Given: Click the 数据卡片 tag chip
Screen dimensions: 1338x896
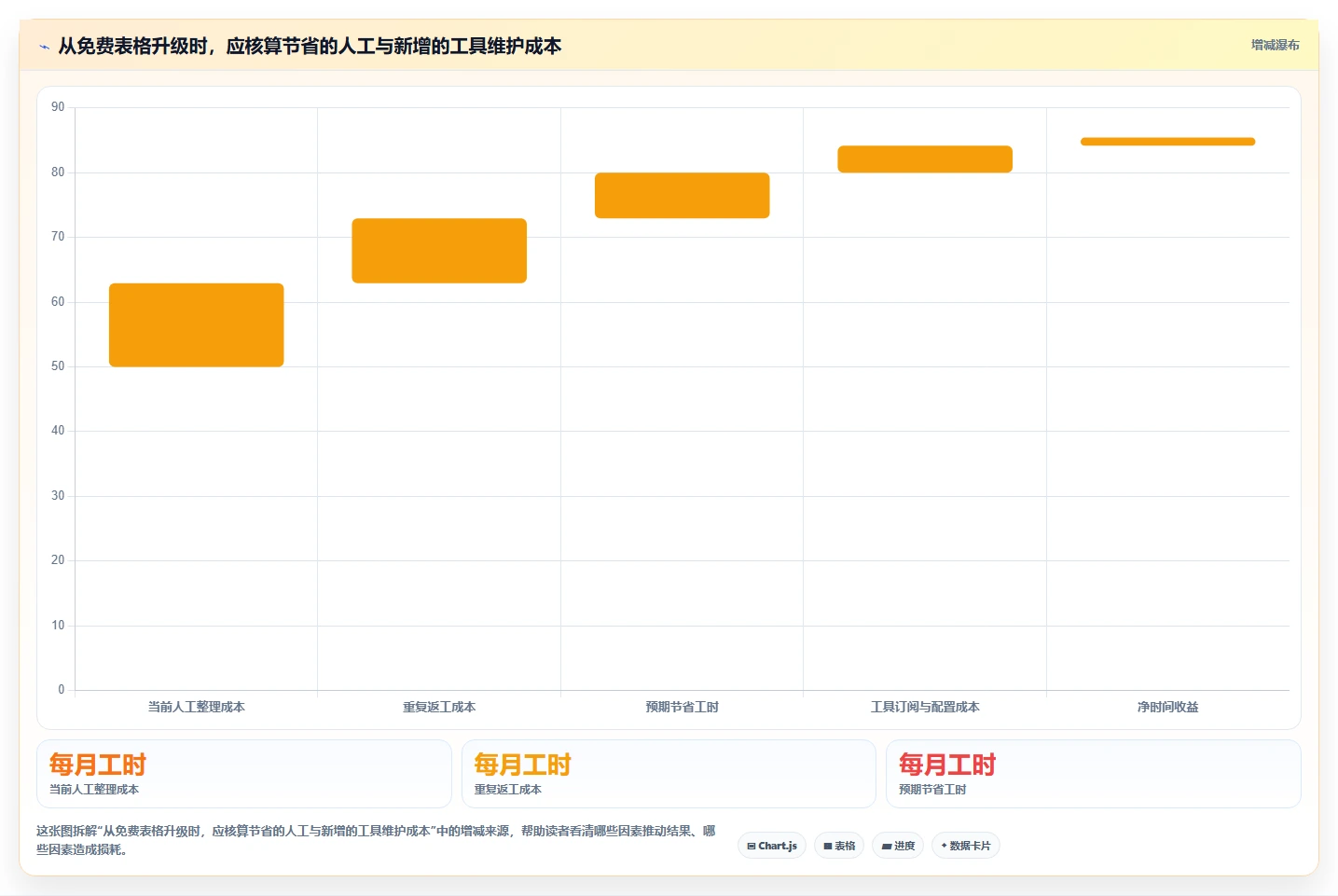Looking at the screenshot, I should (966, 846).
